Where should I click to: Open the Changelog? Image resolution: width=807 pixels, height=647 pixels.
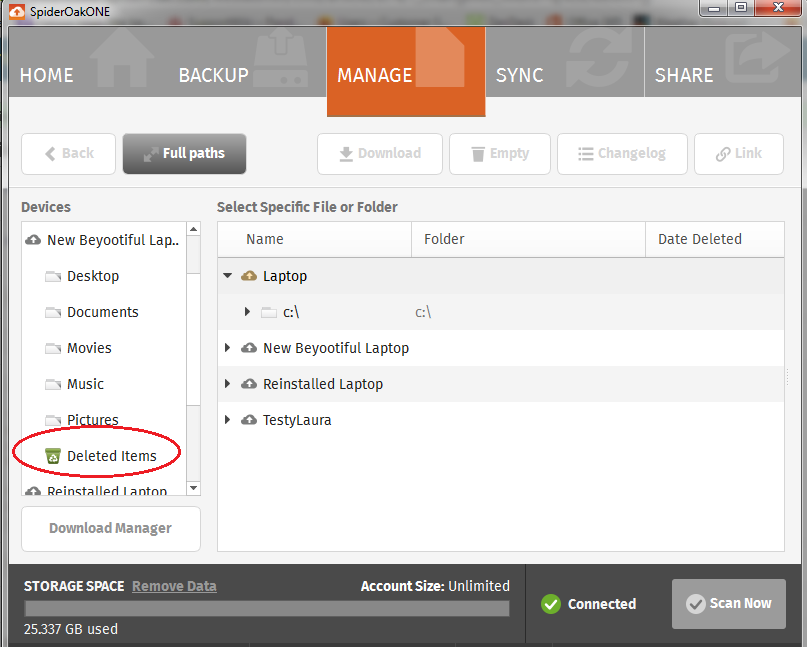(622, 154)
